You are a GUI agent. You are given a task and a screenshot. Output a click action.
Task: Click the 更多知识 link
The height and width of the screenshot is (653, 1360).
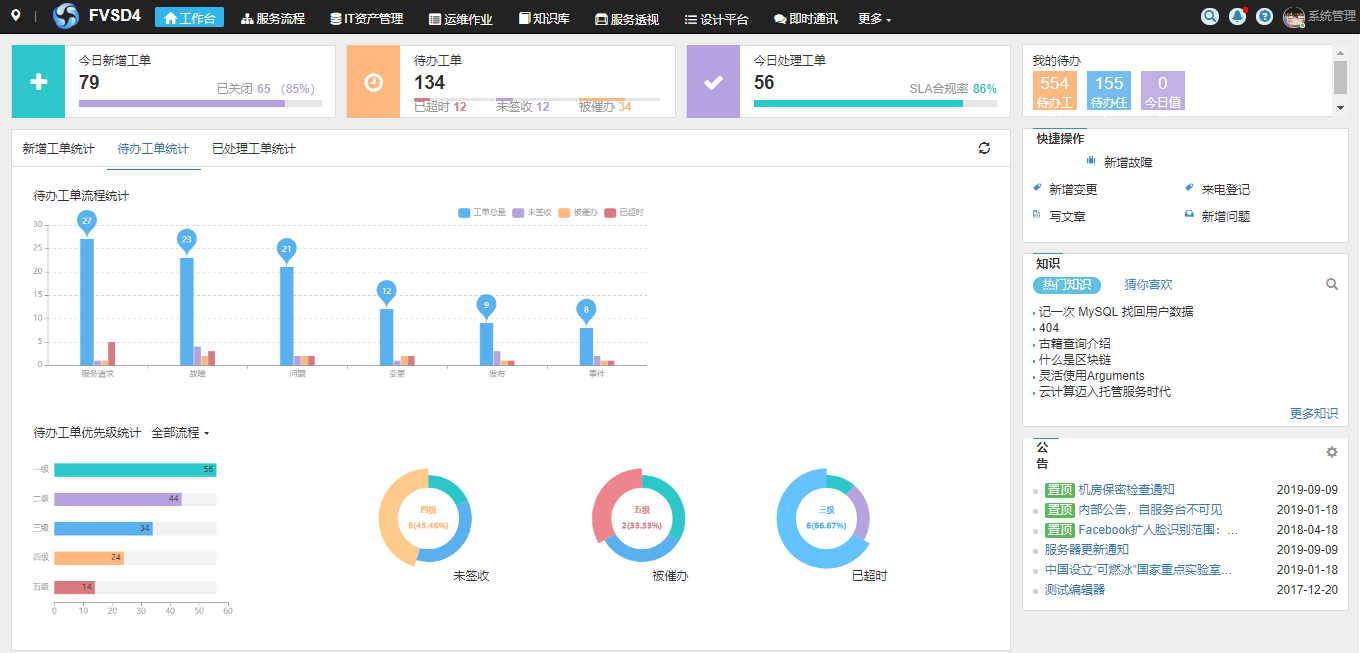pyautogui.click(x=1313, y=413)
